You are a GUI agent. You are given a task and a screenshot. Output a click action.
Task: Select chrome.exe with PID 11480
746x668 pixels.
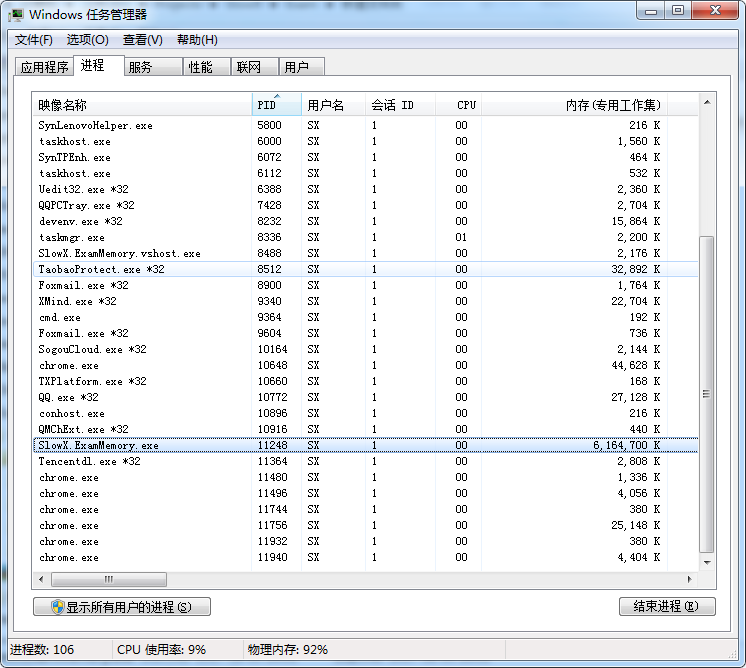click(365, 477)
